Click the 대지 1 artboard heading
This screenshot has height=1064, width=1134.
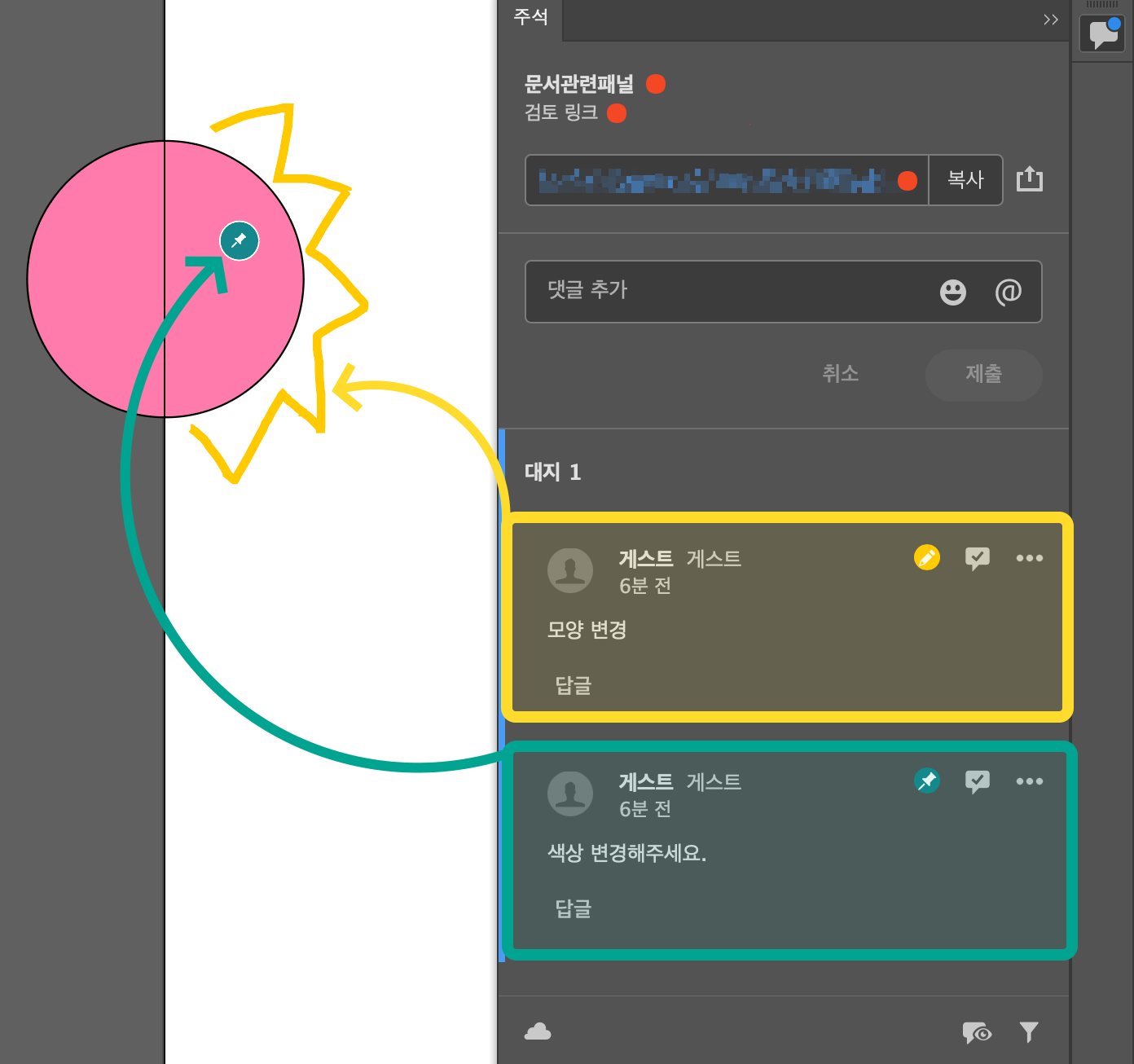552,473
